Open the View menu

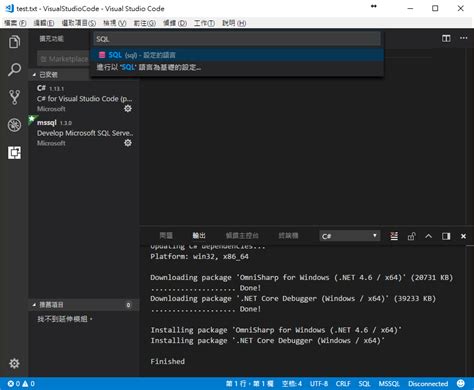115,23
